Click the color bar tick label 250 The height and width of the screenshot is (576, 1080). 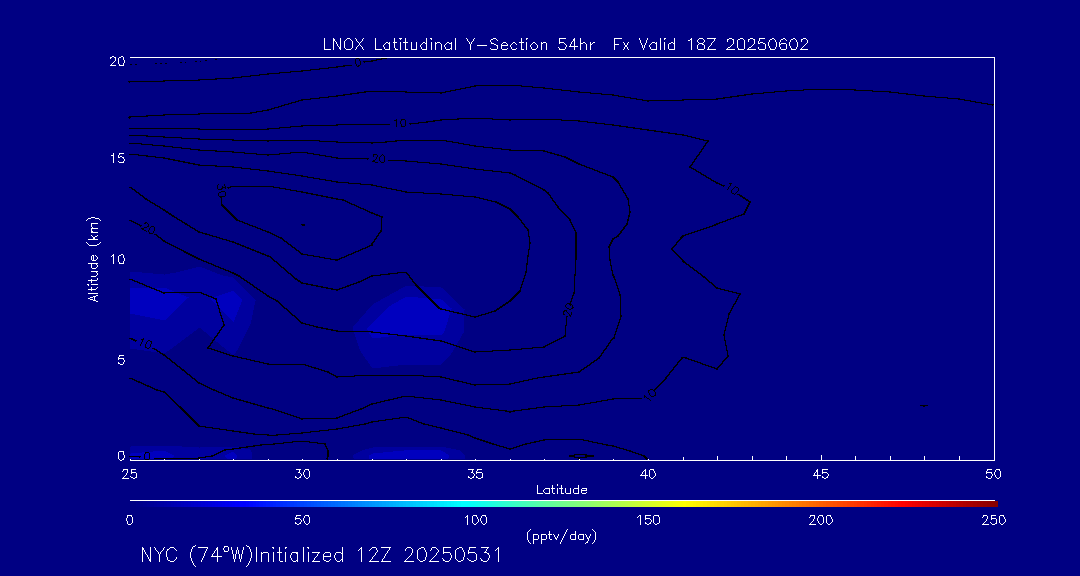click(x=993, y=520)
